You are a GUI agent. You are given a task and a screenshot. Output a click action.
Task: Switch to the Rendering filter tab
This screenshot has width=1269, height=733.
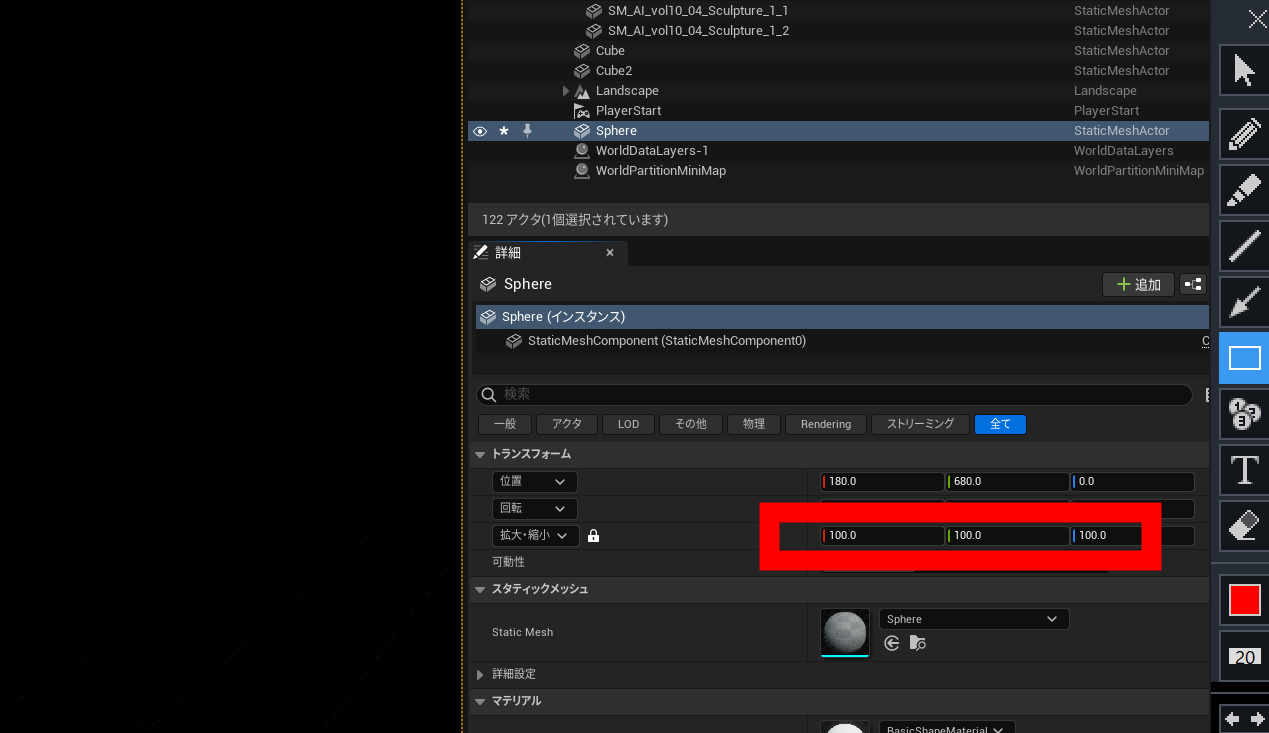click(x=825, y=424)
